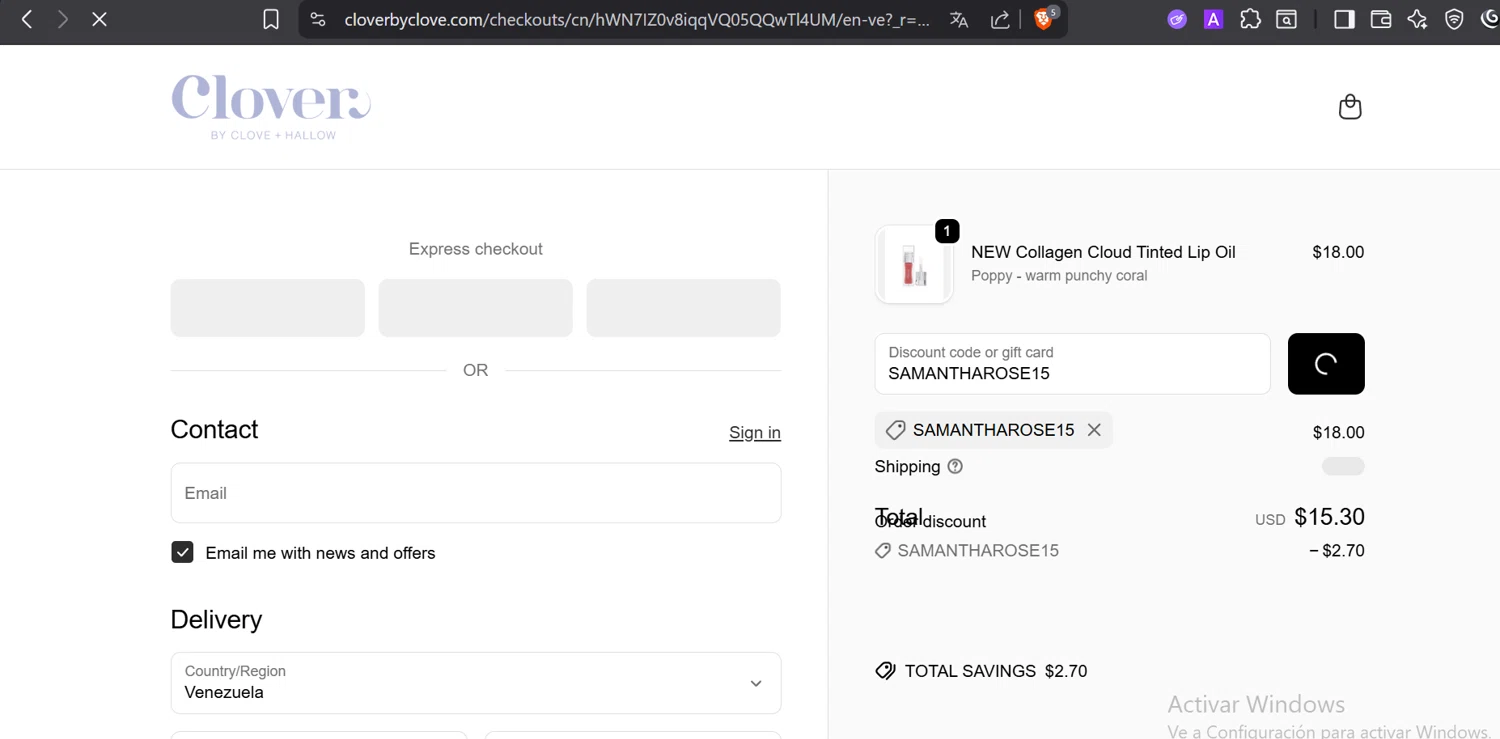Toggle the browser sidebar panel icon
Image resolution: width=1500 pixels, height=739 pixels.
(1344, 19)
